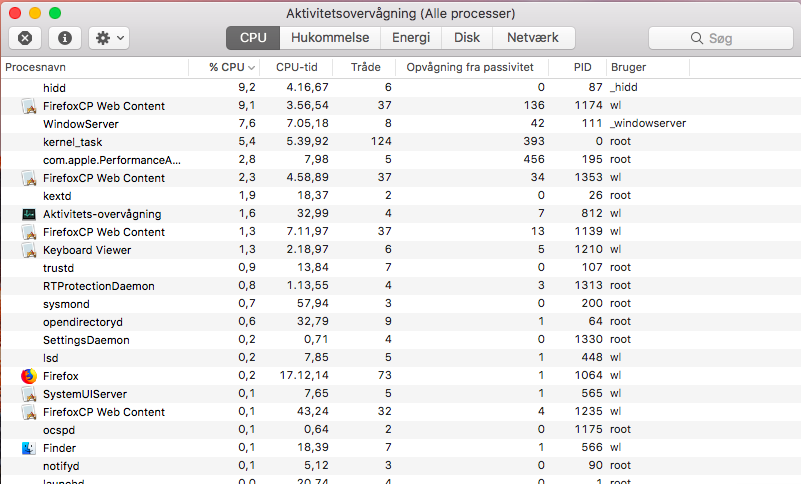Open process info with the i icon

click(x=65, y=38)
